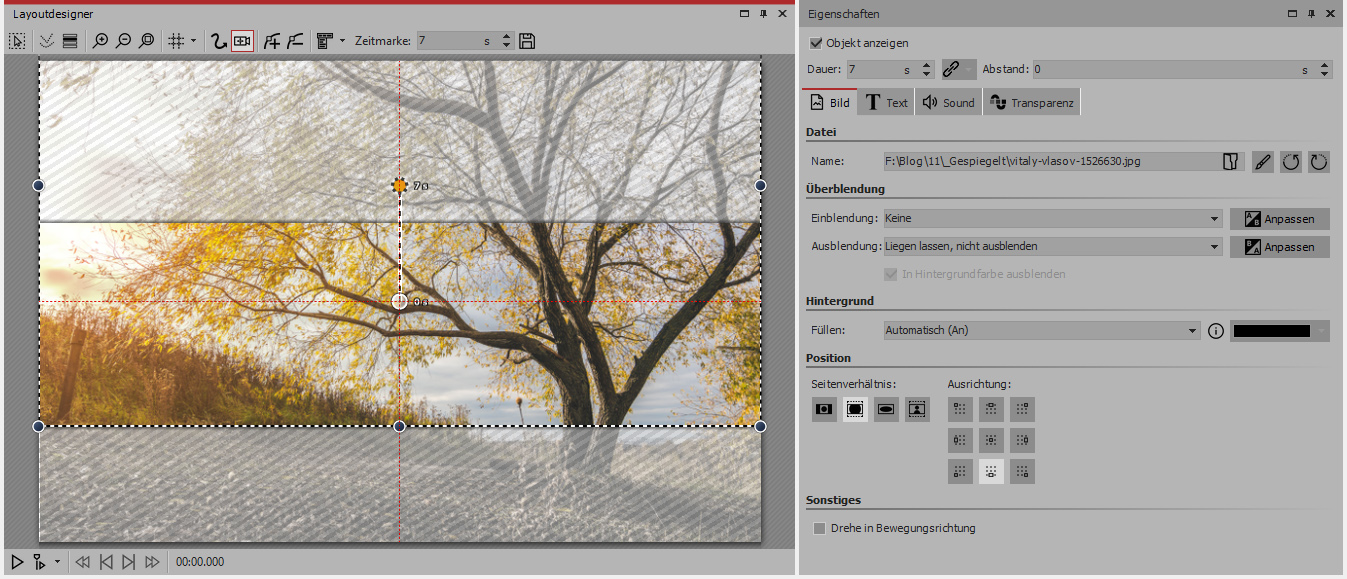The width and height of the screenshot is (1347, 579).
Task: Select the portrait person Seitenverhältnis option
Action: point(917,409)
